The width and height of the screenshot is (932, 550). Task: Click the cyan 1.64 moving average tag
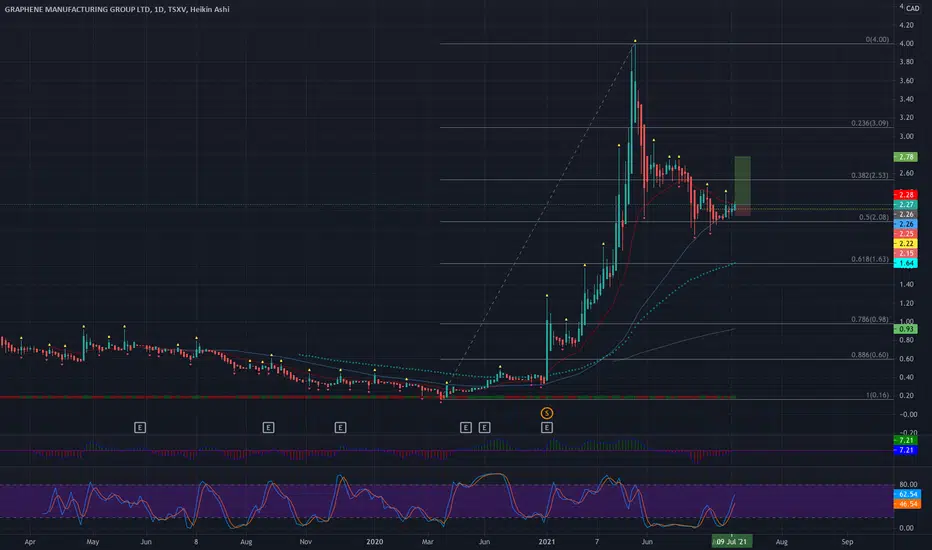tap(905, 263)
